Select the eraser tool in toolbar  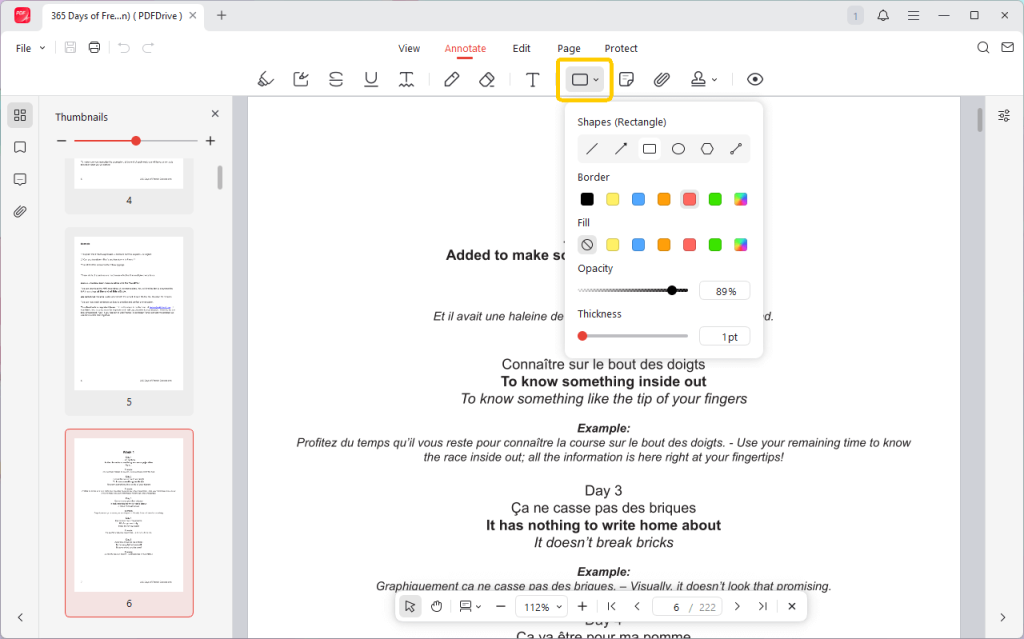487,79
